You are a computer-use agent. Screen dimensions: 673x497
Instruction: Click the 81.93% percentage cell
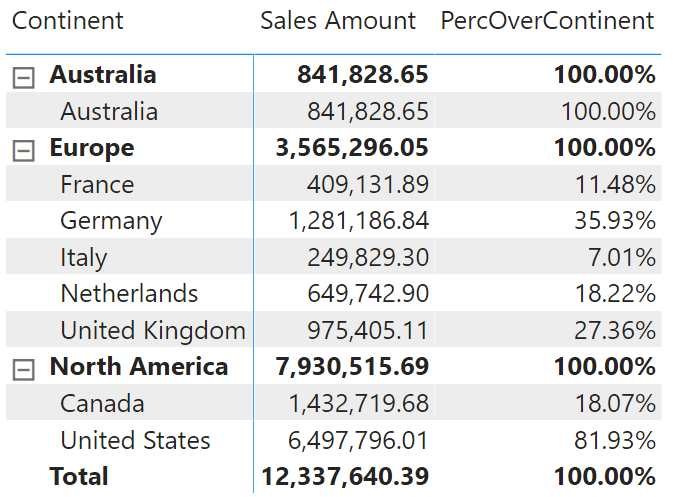(x=615, y=440)
